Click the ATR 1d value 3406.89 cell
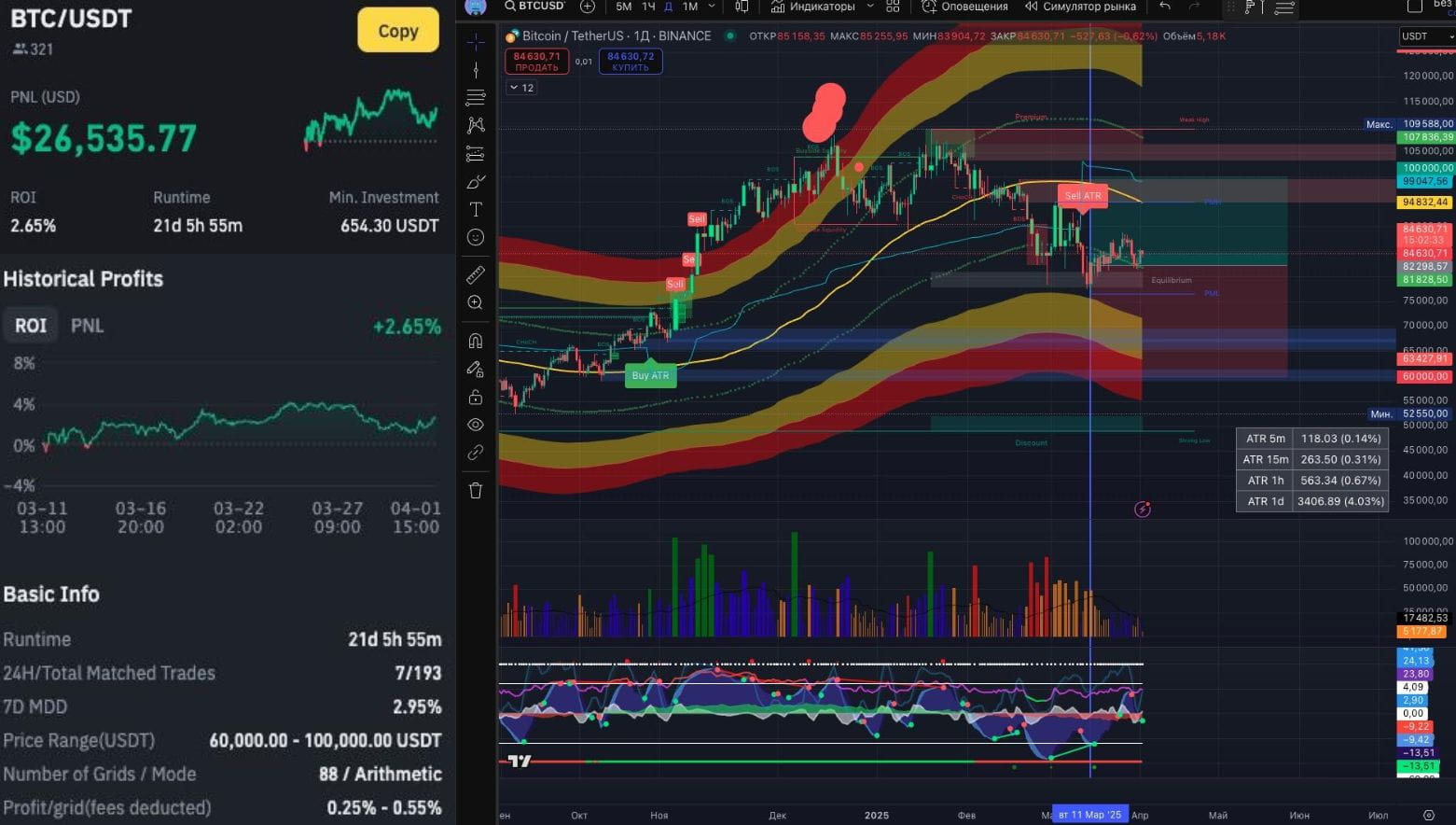 click(x=1340, y=501)
